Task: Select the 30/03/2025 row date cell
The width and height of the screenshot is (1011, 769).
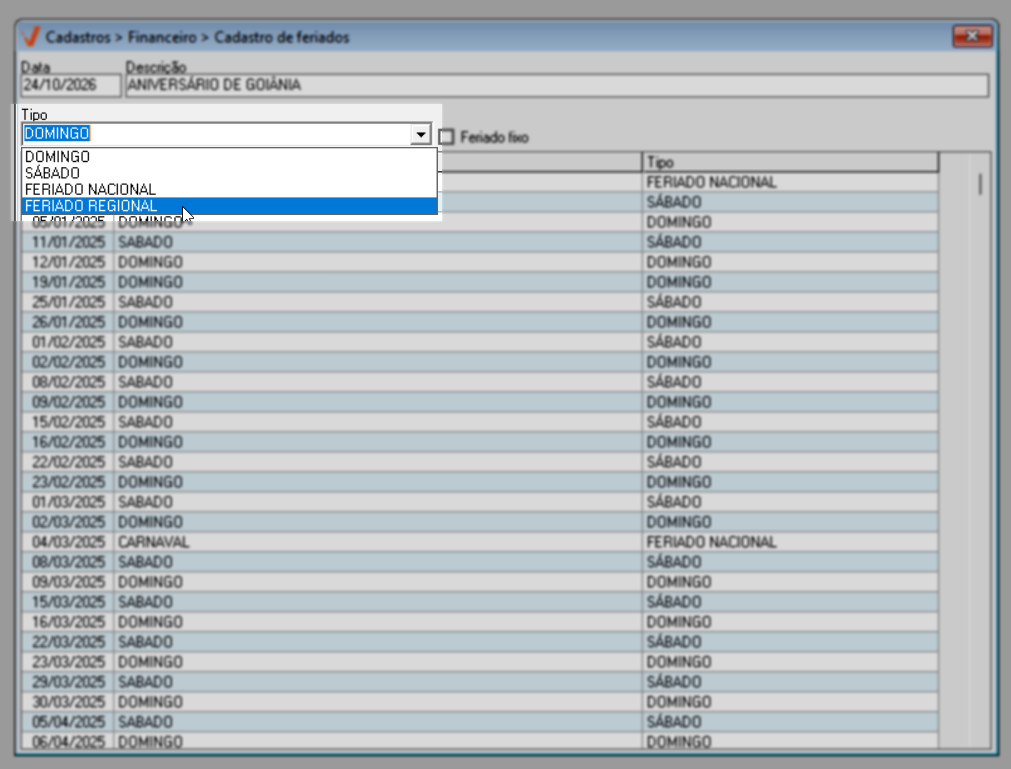Action: coord(68,702)
